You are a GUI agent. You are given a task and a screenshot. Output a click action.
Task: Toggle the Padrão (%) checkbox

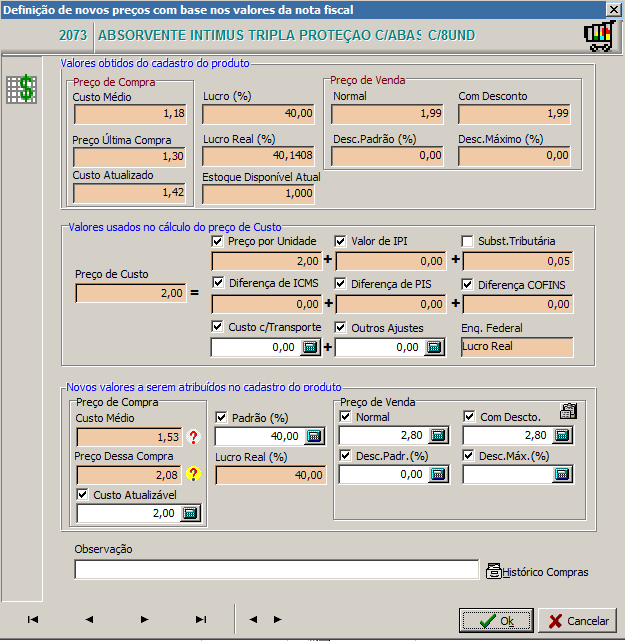pos(221,417)
